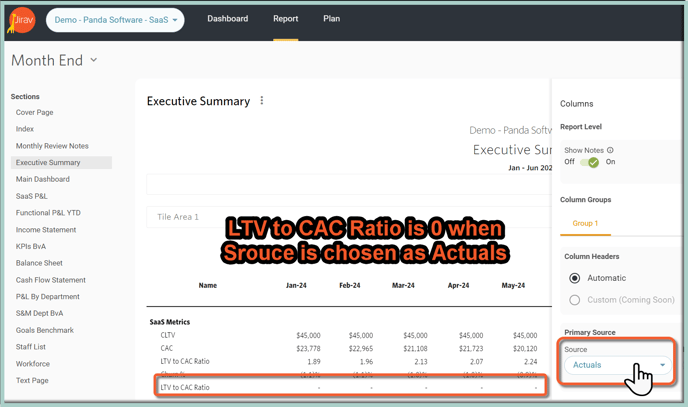Image resolution: width=688 pixels, height=407 pixels.
Task: Open the Staff List section
Action: pos(31,346)
